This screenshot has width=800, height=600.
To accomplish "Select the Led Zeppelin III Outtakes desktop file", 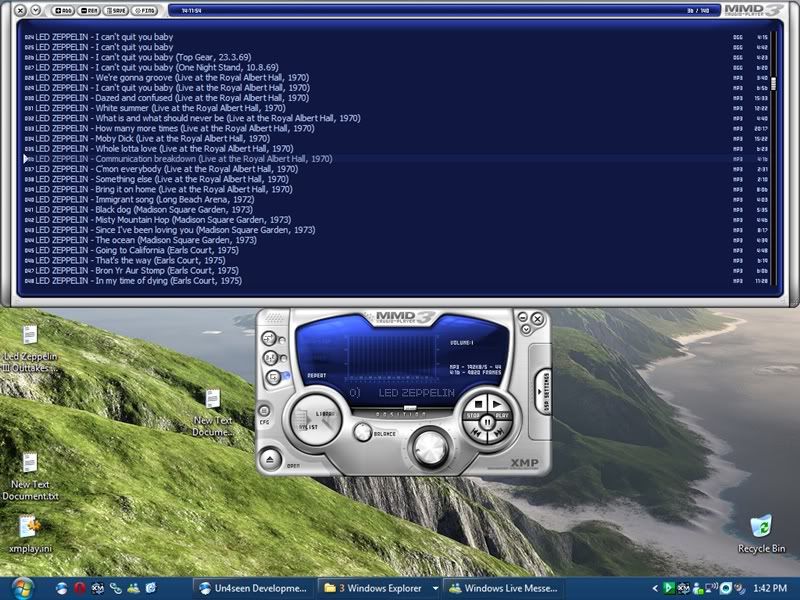I will coord(30,349).
